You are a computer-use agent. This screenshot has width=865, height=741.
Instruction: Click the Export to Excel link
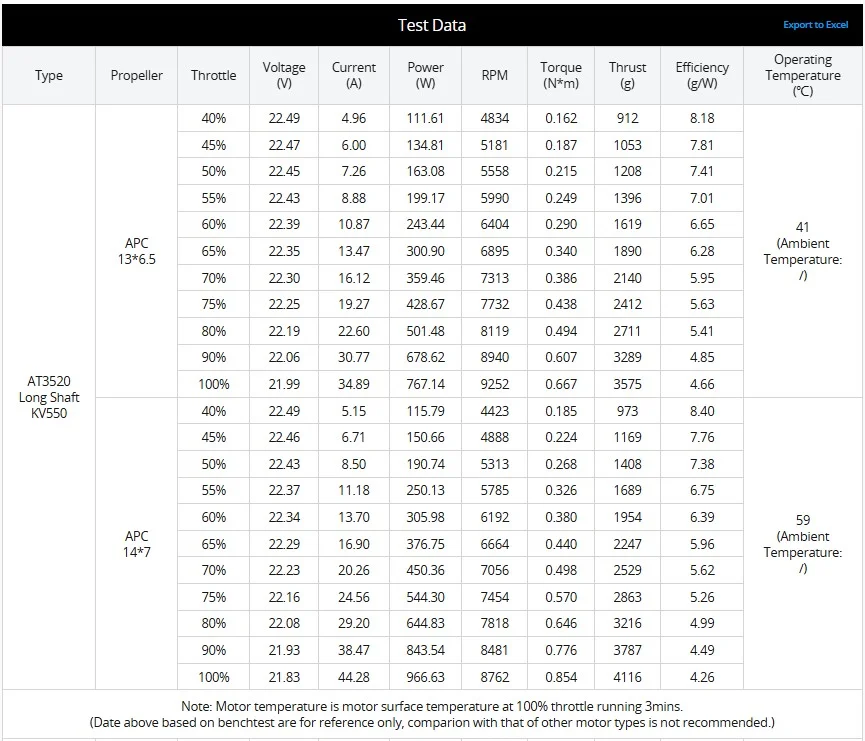(x=816, y=25)
